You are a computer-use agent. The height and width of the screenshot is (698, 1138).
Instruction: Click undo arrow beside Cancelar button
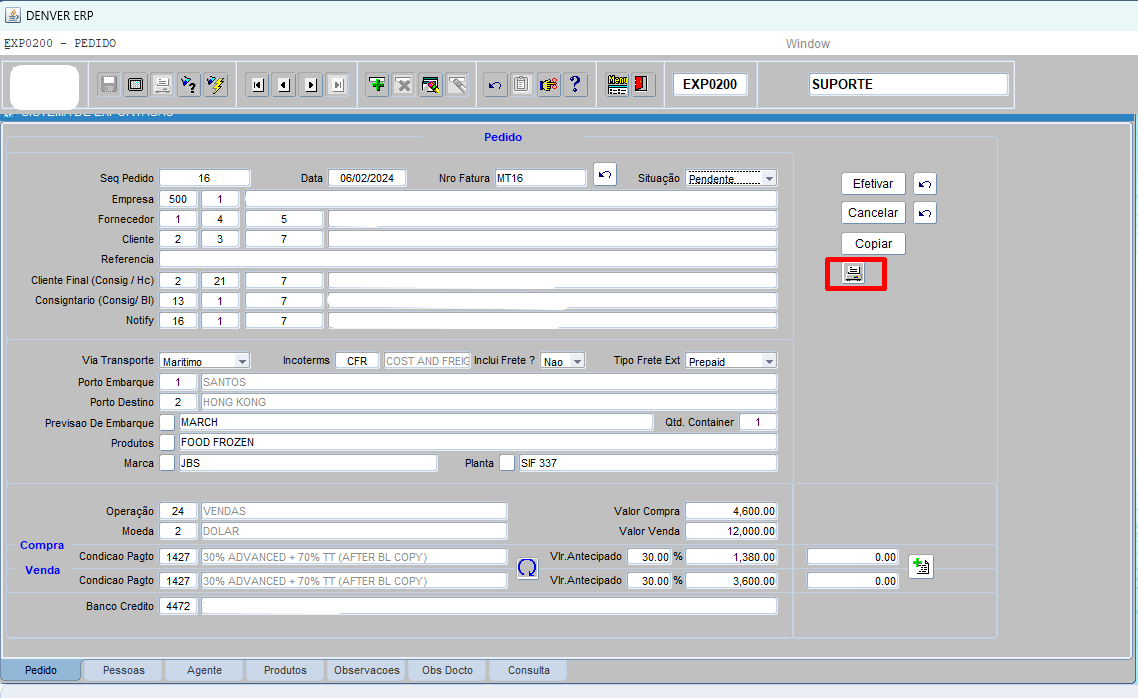[925, 213]
